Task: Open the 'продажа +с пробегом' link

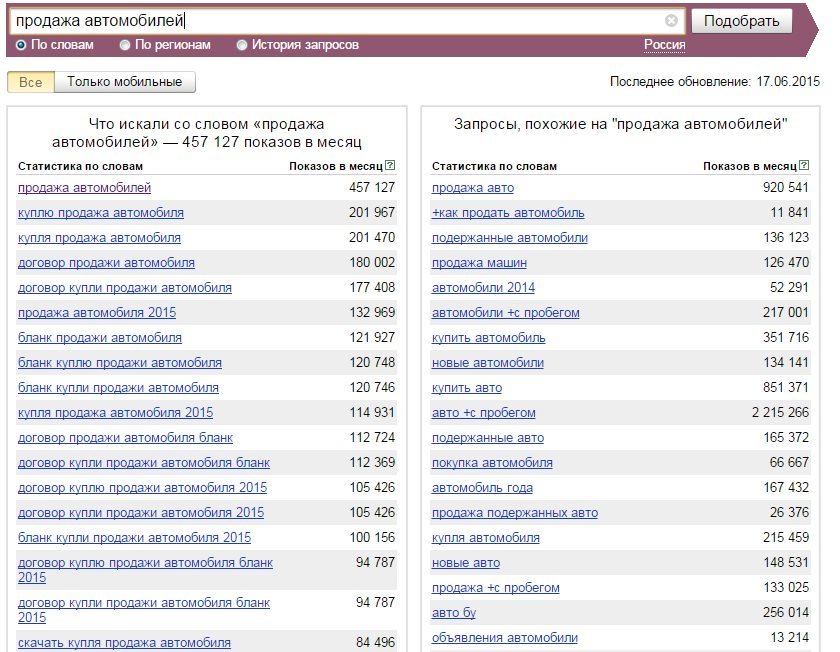Action: pos(496,588)
